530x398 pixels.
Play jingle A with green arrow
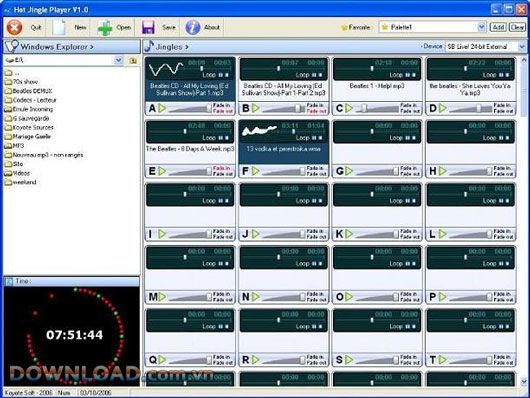(162, 108)
